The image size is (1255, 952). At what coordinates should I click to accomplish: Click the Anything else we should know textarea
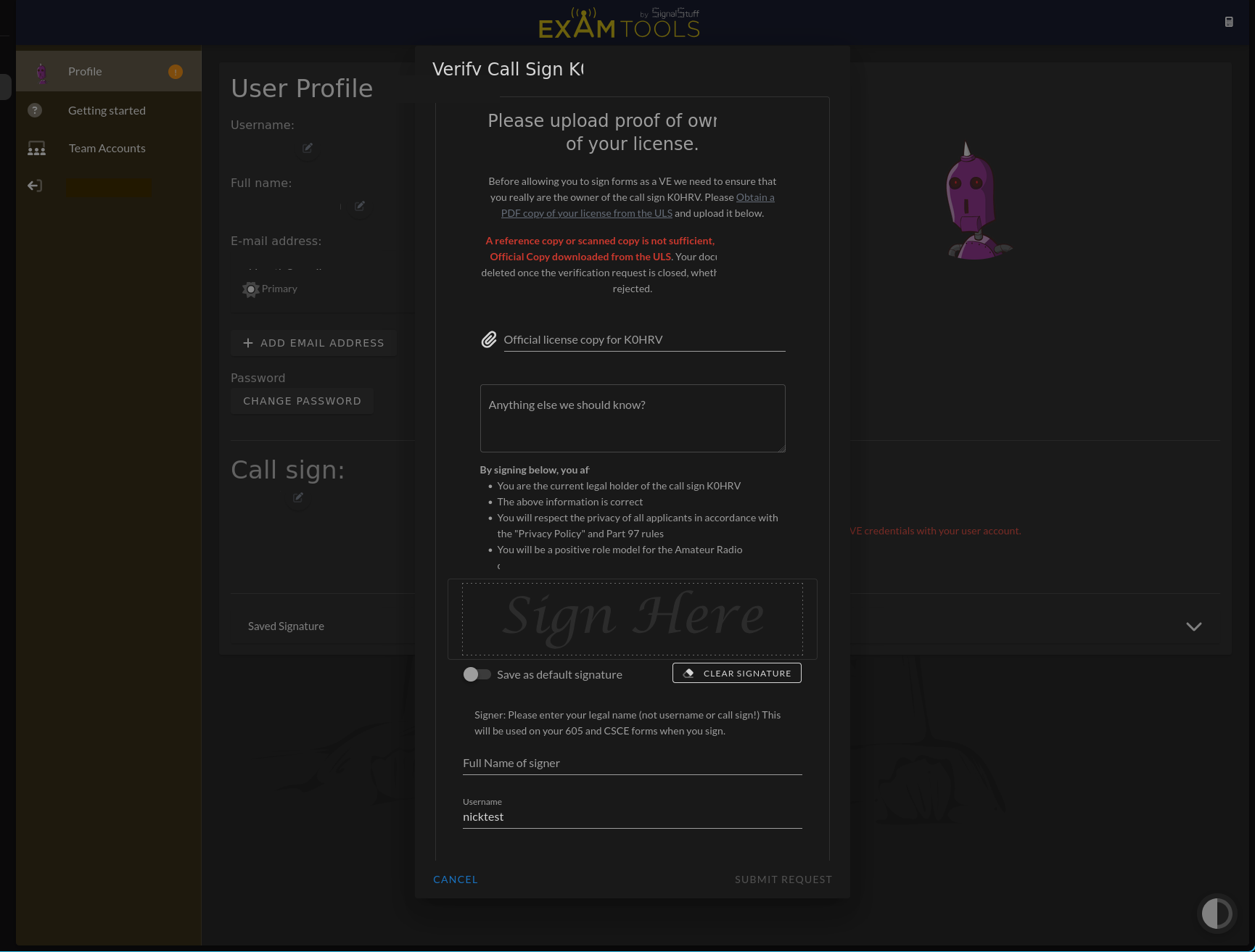coord(633,418)
